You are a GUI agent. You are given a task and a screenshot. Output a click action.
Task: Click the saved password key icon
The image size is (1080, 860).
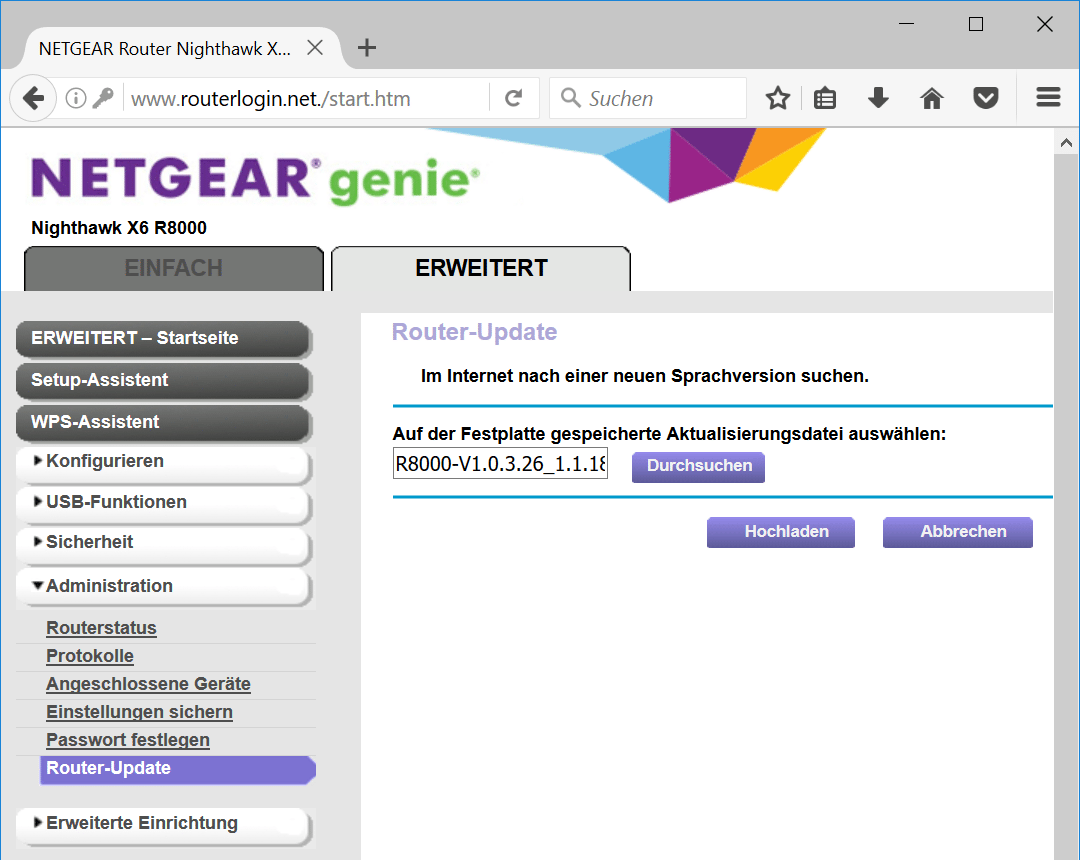pos(103,98)
